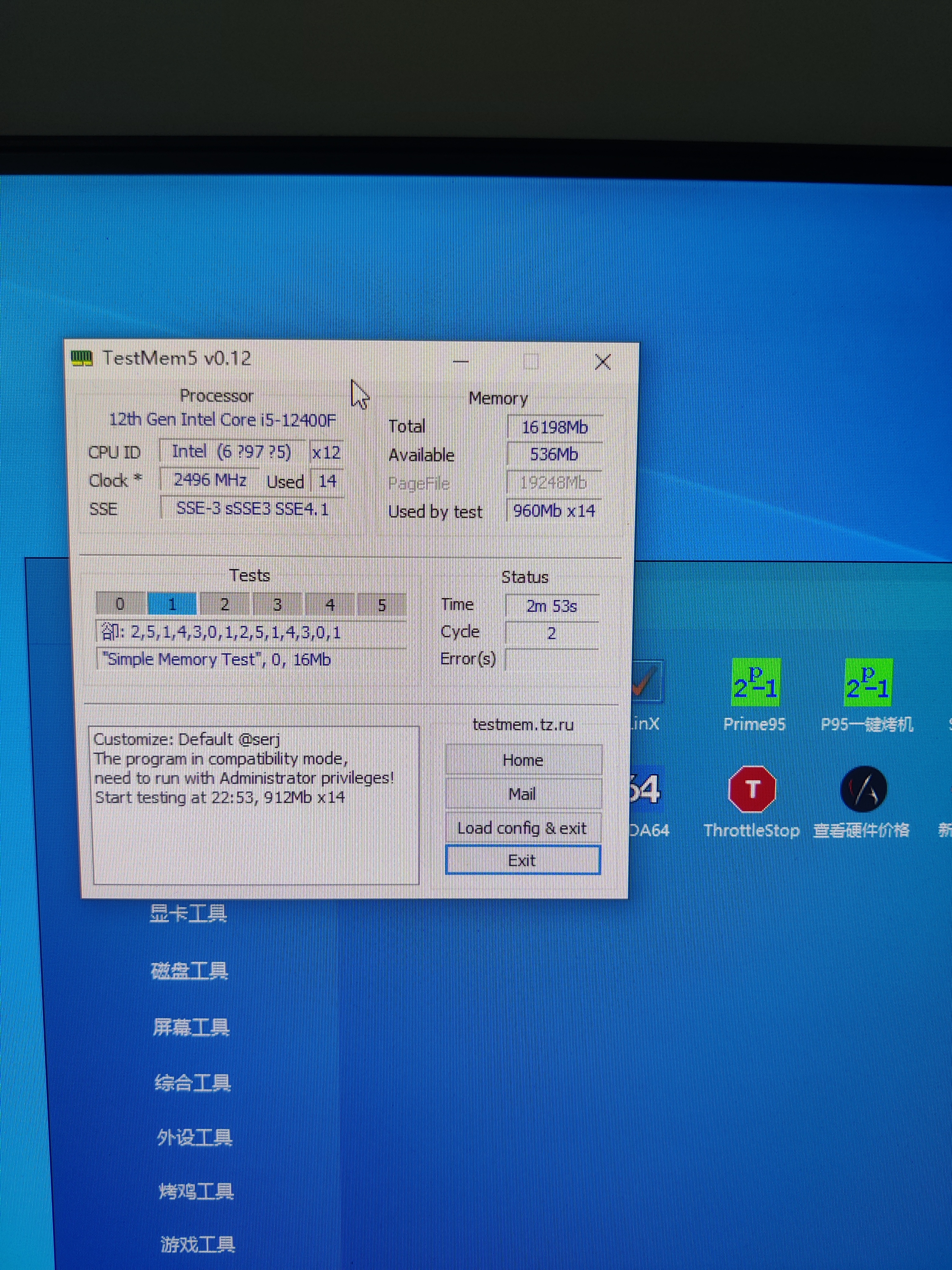Click the testmem.tz.ru text

[523, 725]
